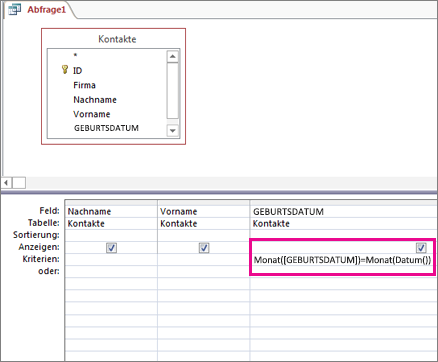438x362 pixels.
Task: Click the GEBURTSDATUM cell in the Feld row
Action: click(x=344, y=211)
